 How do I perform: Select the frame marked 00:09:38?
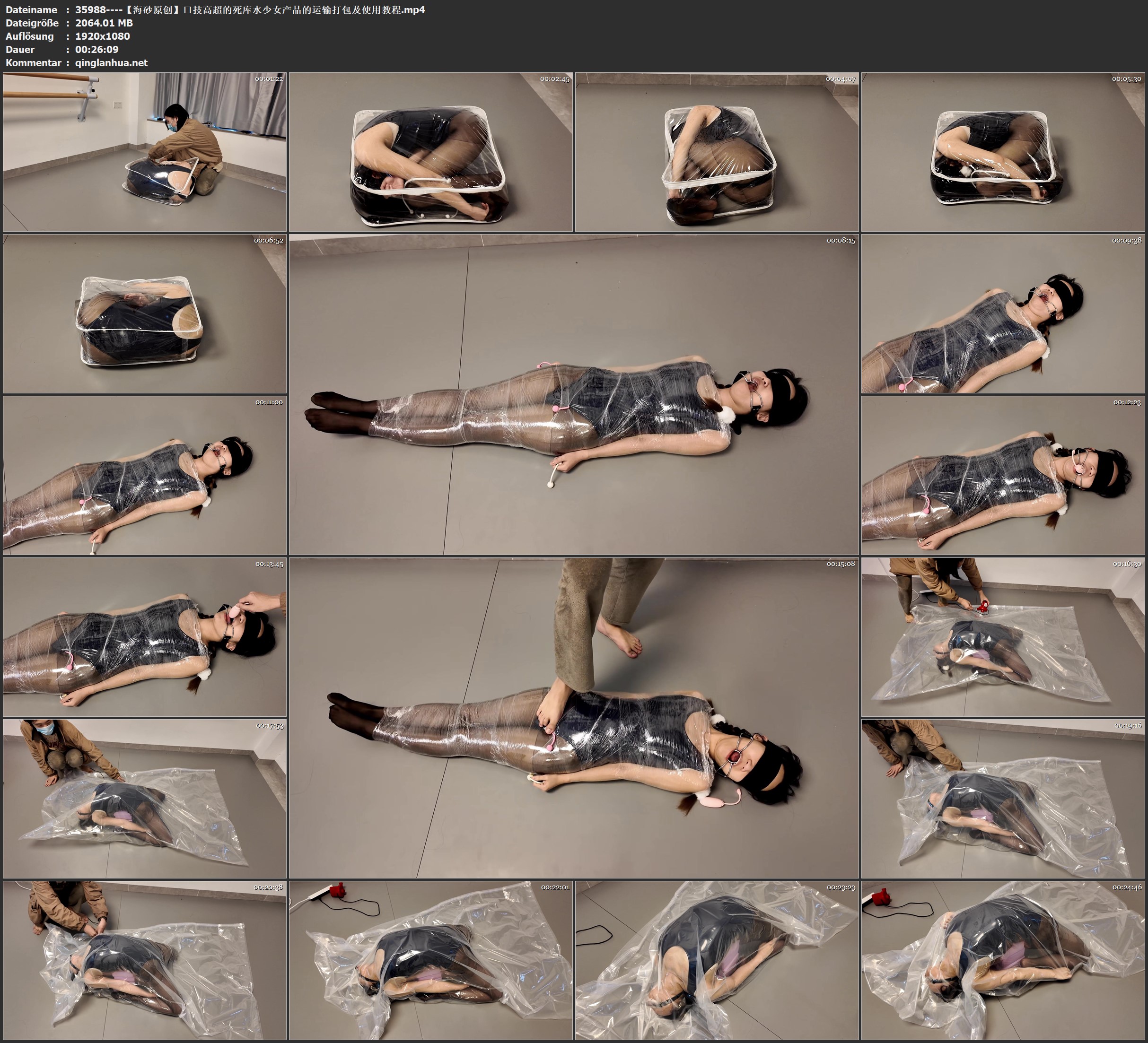[1003, 313]
